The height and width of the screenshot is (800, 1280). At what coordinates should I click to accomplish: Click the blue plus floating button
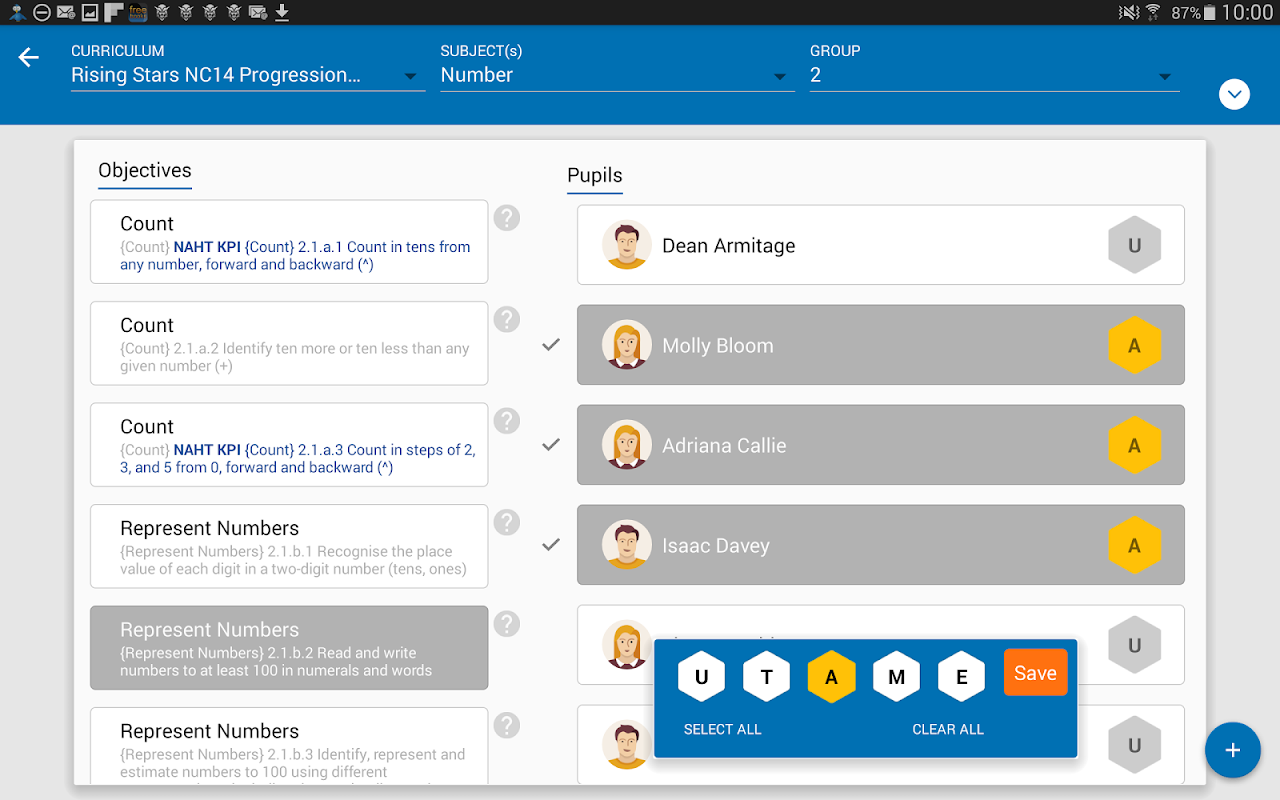1232,750
